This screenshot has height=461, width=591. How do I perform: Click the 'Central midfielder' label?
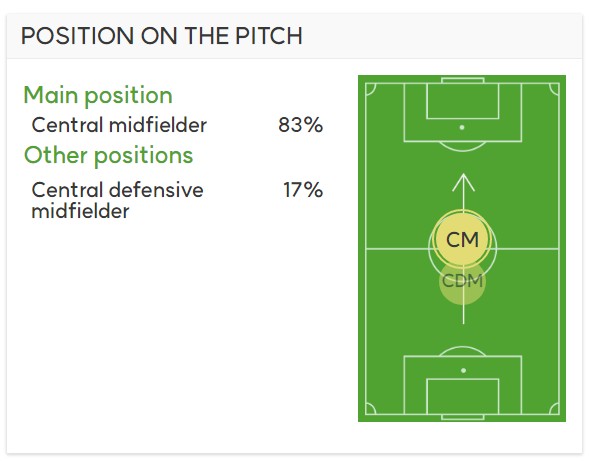(119, 125)
